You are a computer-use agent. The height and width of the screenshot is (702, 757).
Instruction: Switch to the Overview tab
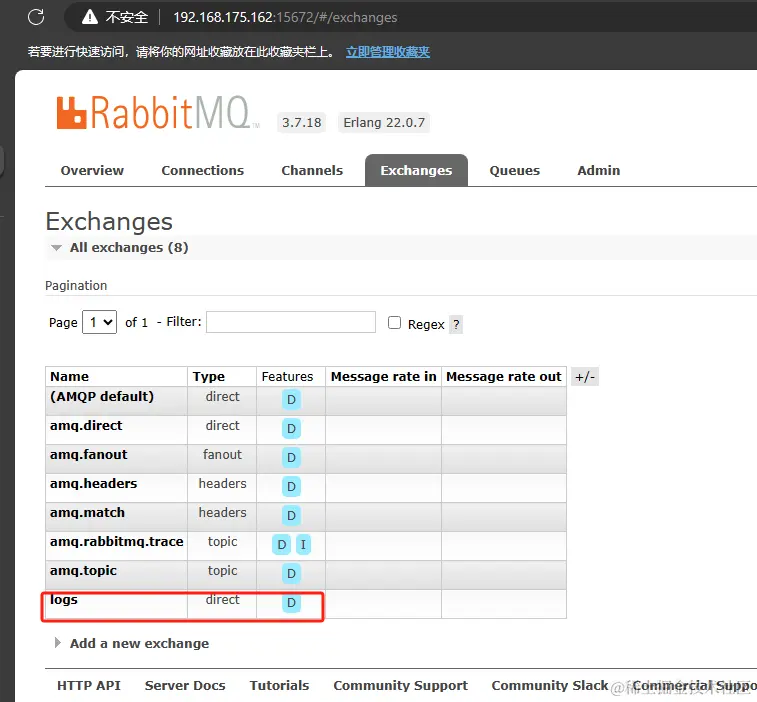[92, 170]
